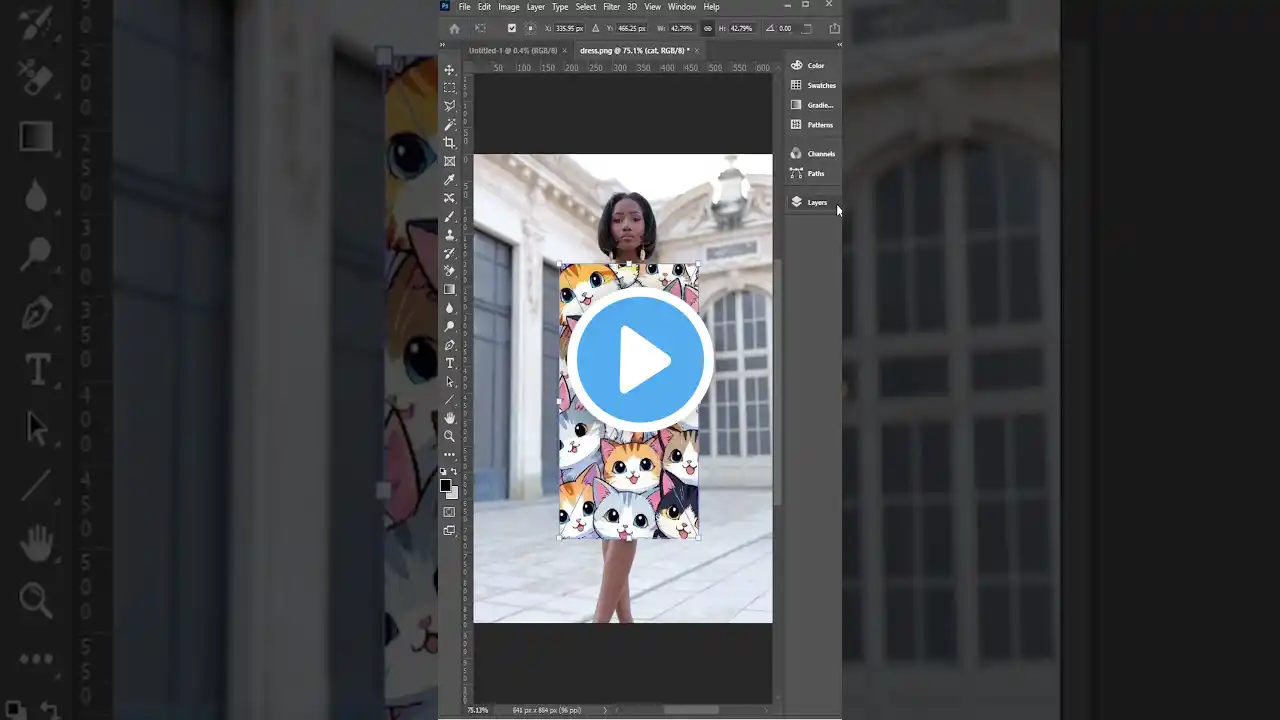Click the large blue play button

click(x=640, y=359)
